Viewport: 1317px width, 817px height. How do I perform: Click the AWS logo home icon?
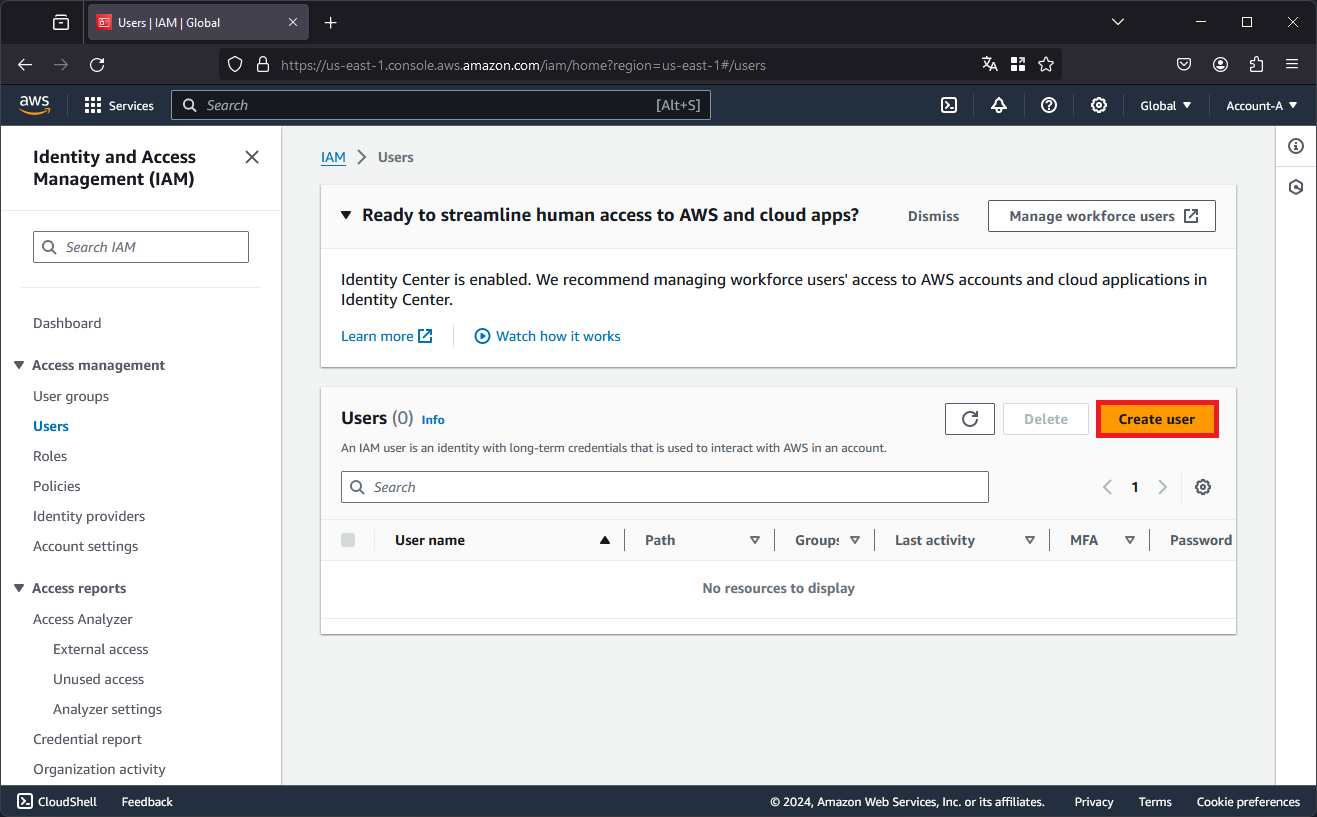34,105
